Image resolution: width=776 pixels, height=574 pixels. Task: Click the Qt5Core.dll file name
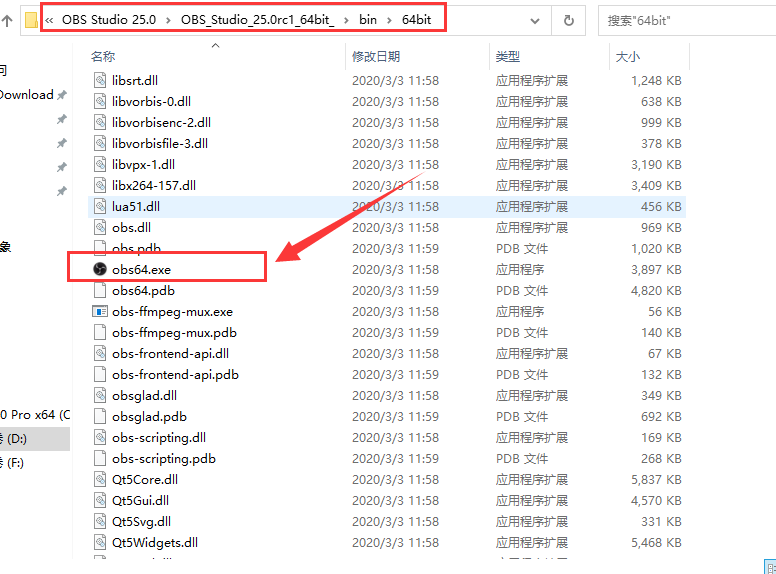tap(145, 479)
